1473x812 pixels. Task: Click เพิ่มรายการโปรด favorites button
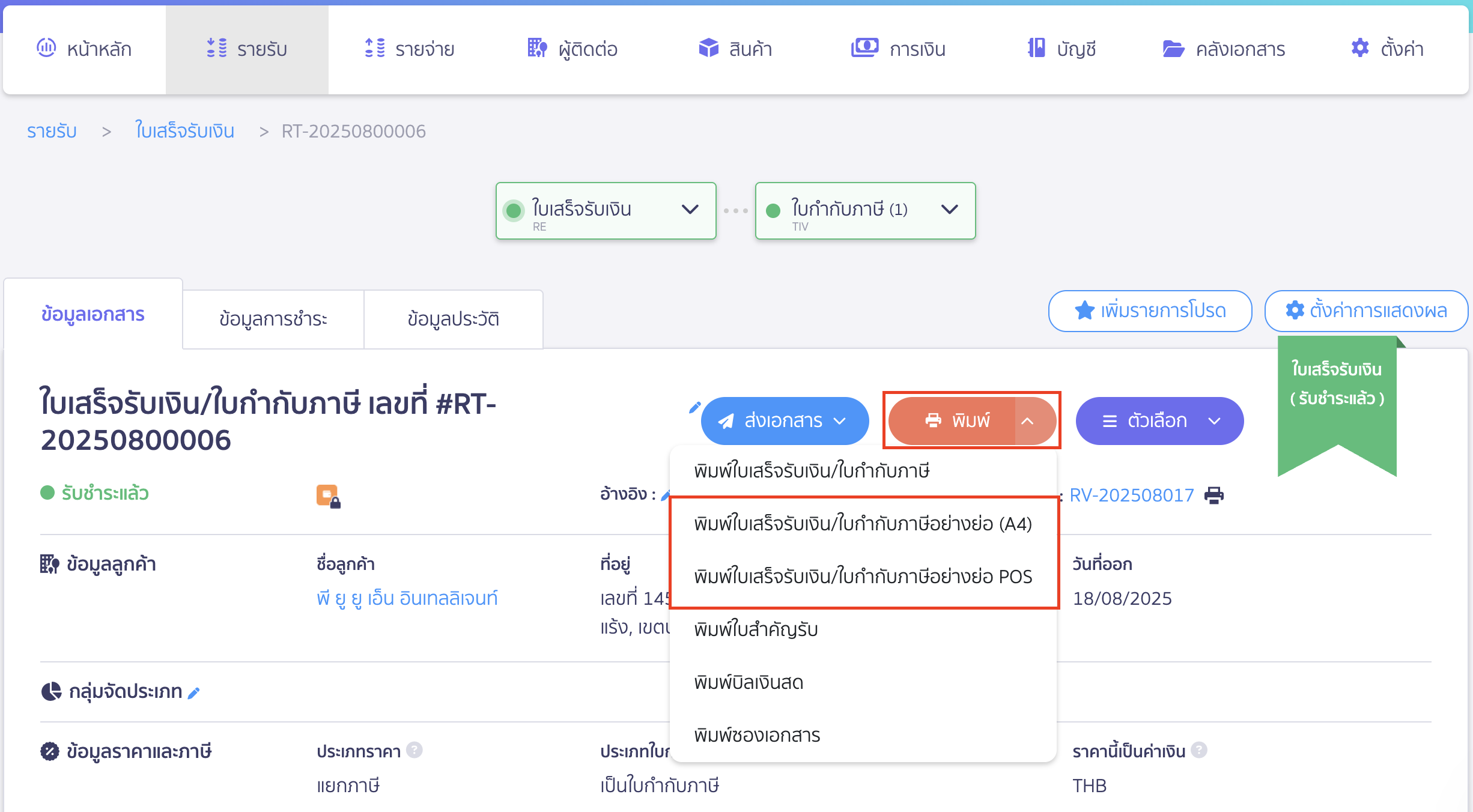click(x=1150, y=311)
